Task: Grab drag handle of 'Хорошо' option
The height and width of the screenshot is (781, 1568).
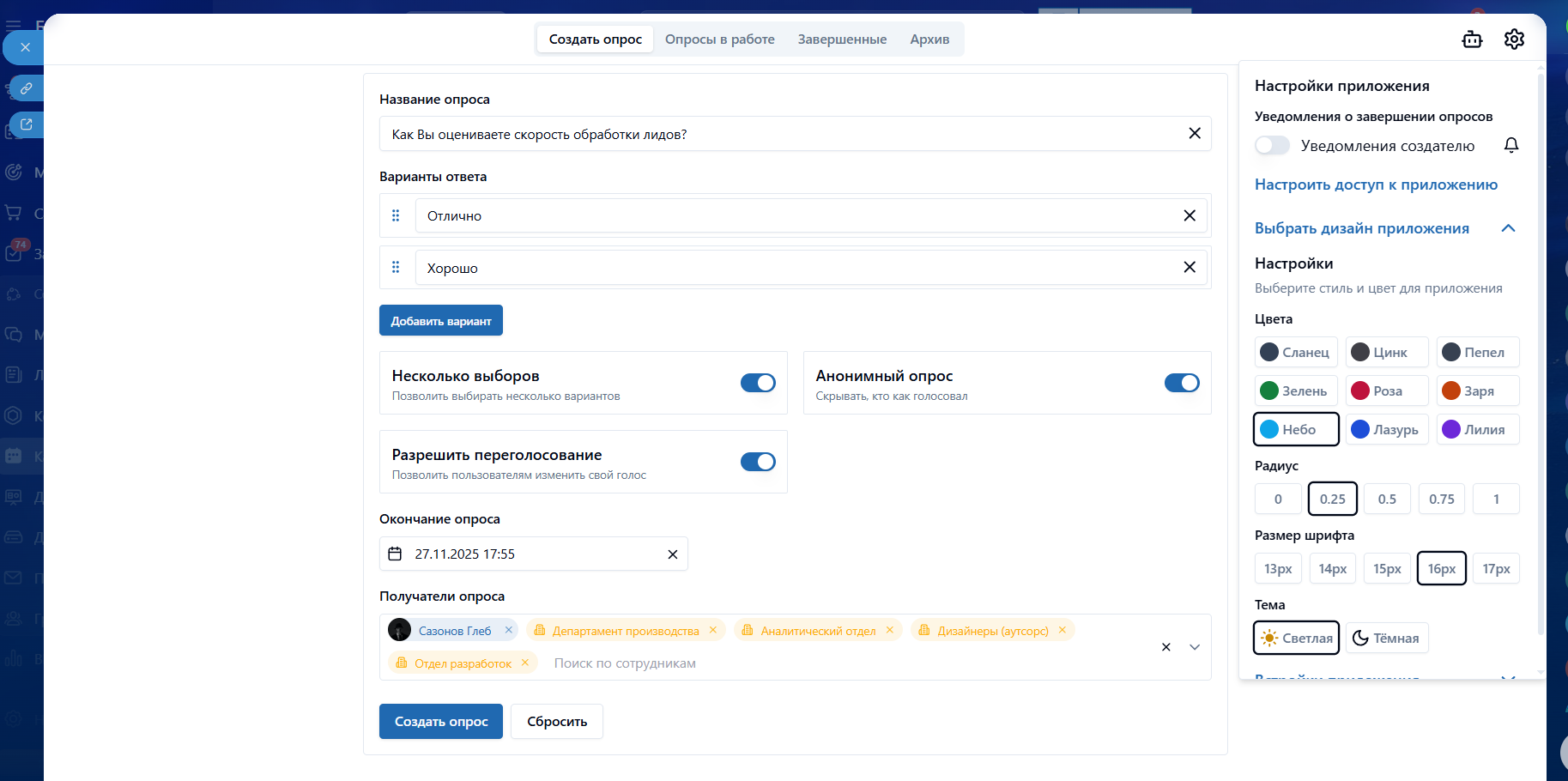Action: [396, 268]
